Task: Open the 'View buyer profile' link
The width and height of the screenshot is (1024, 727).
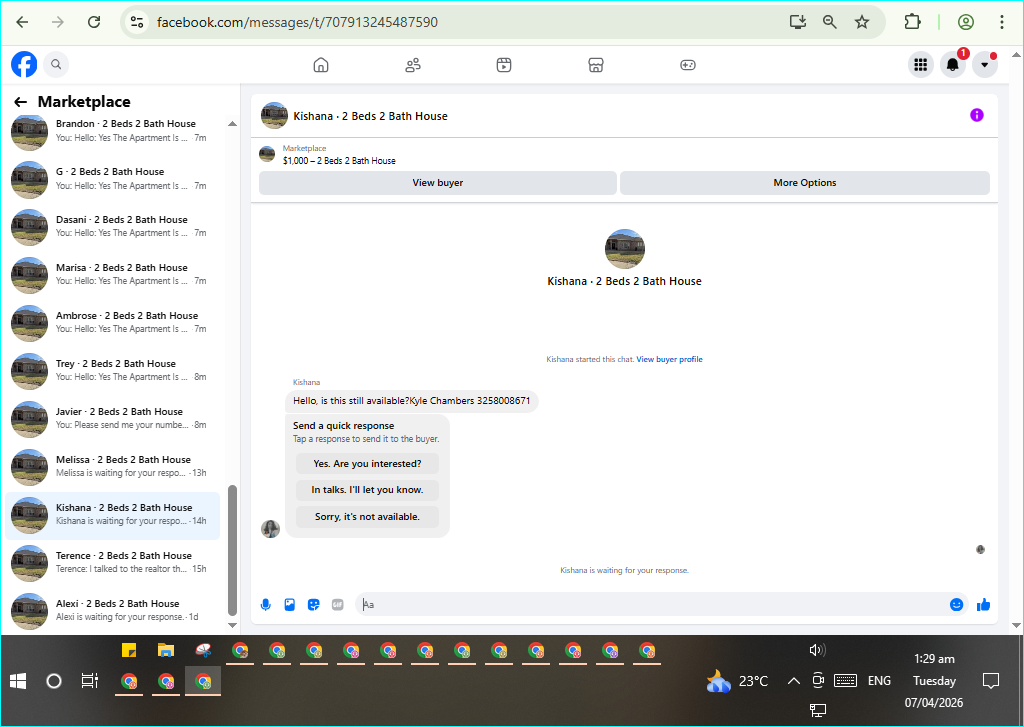Action: (669, 359)
